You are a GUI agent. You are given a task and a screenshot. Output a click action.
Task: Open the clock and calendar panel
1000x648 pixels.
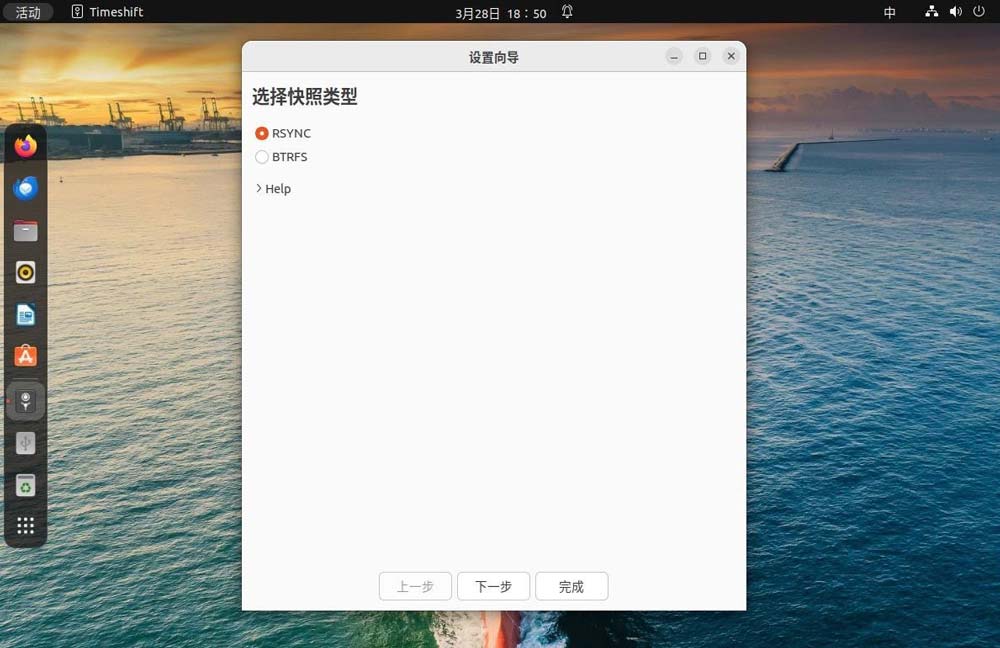point(500,12)
